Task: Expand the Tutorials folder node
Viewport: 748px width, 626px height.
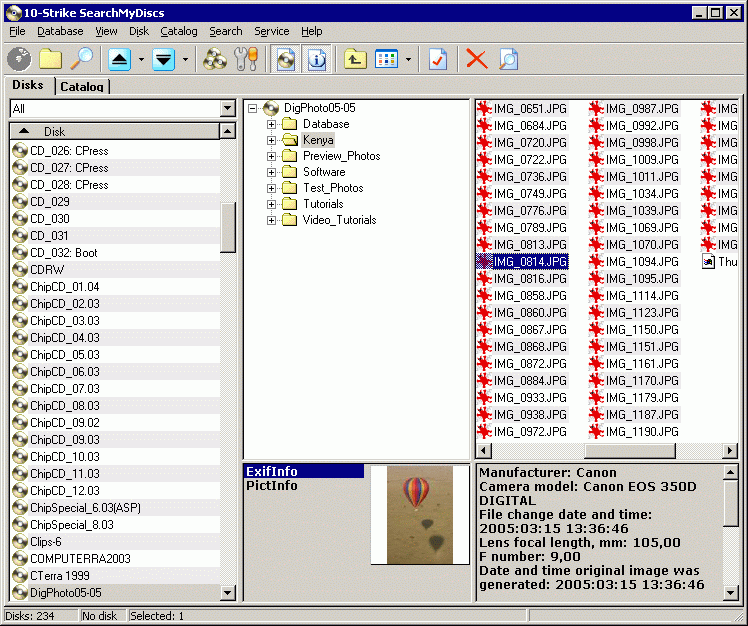Action: tap(271, 204)
